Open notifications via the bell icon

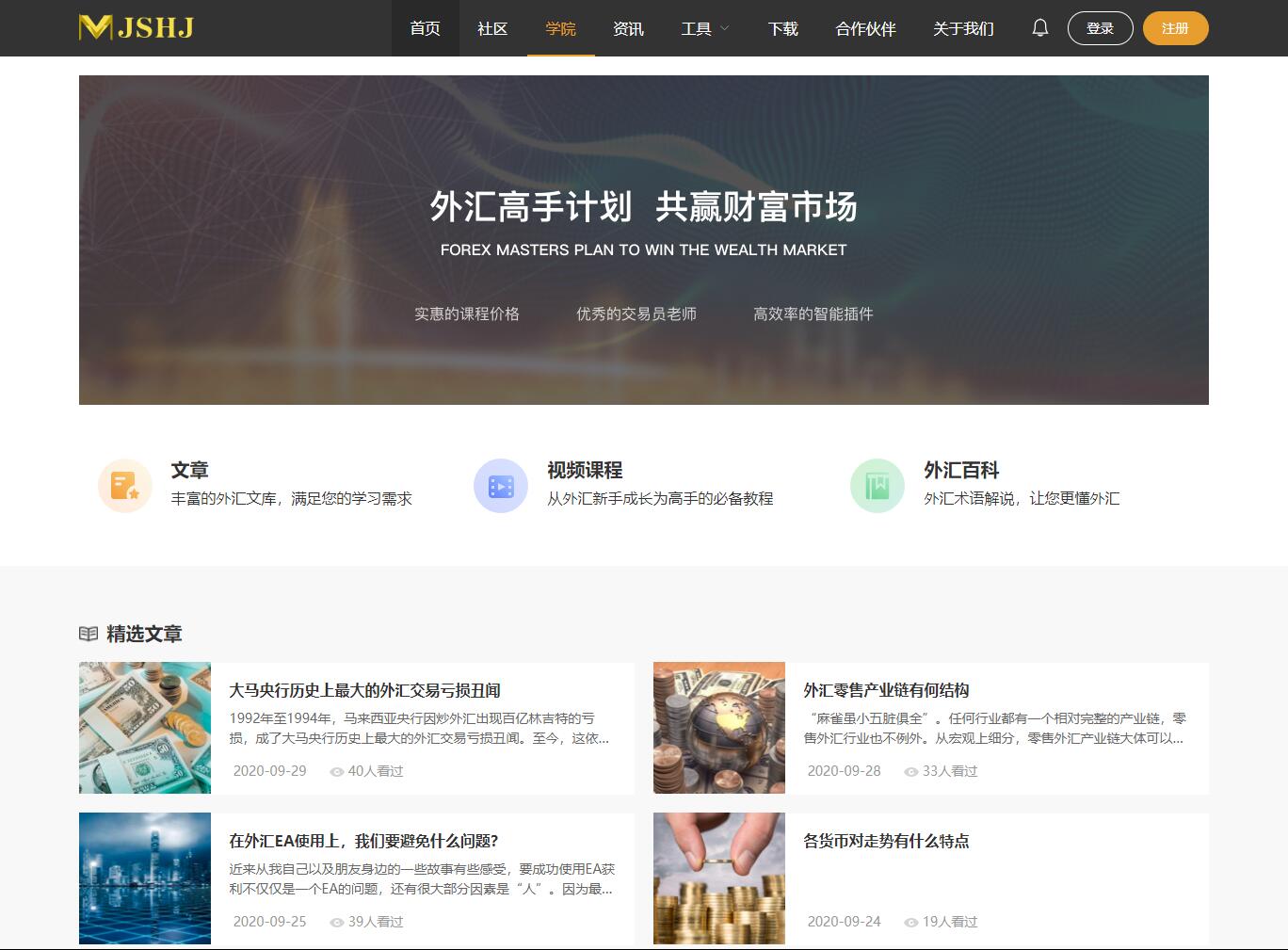(x=1039, y=28)
